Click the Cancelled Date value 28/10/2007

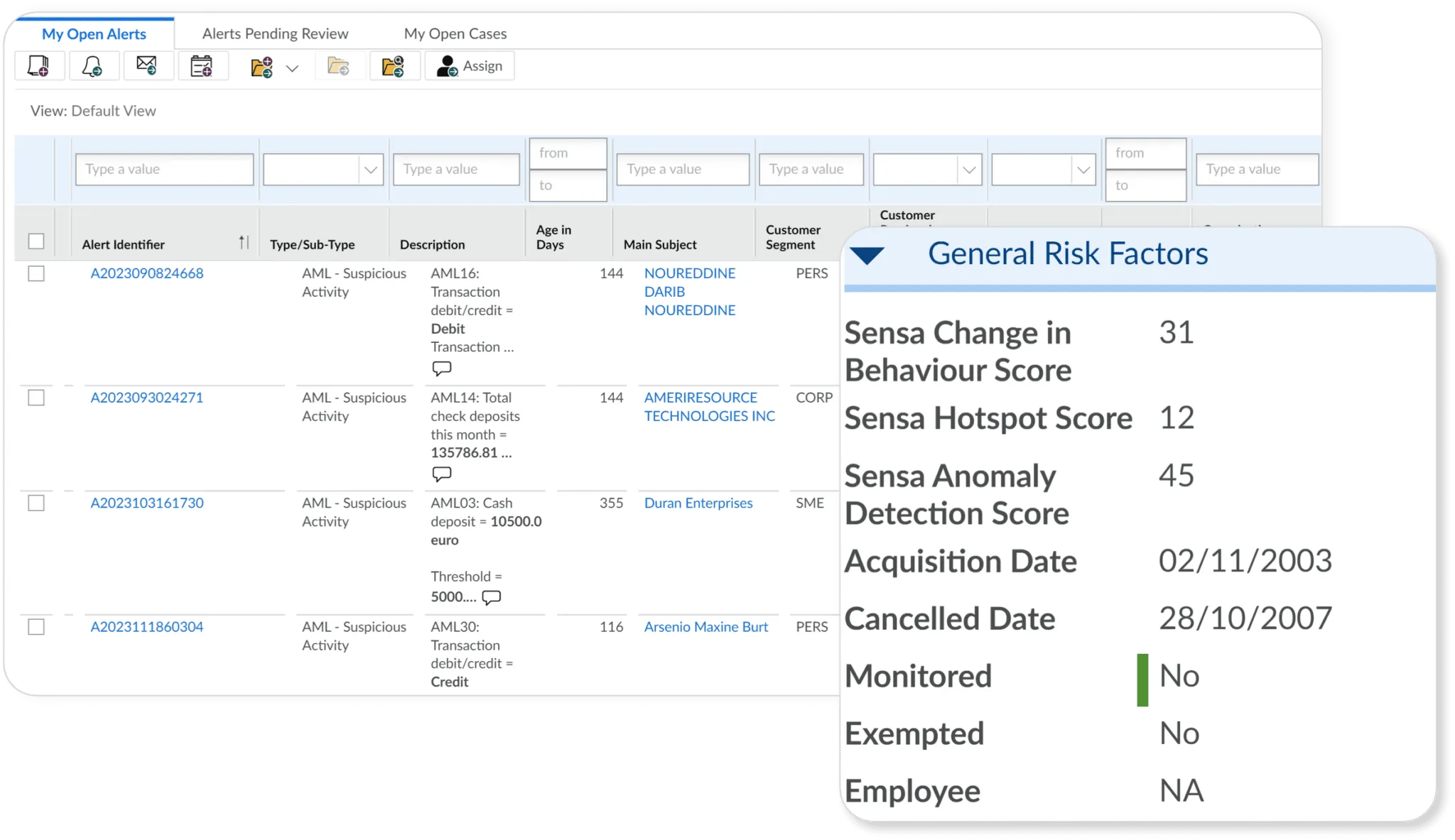coord(1245,618)
